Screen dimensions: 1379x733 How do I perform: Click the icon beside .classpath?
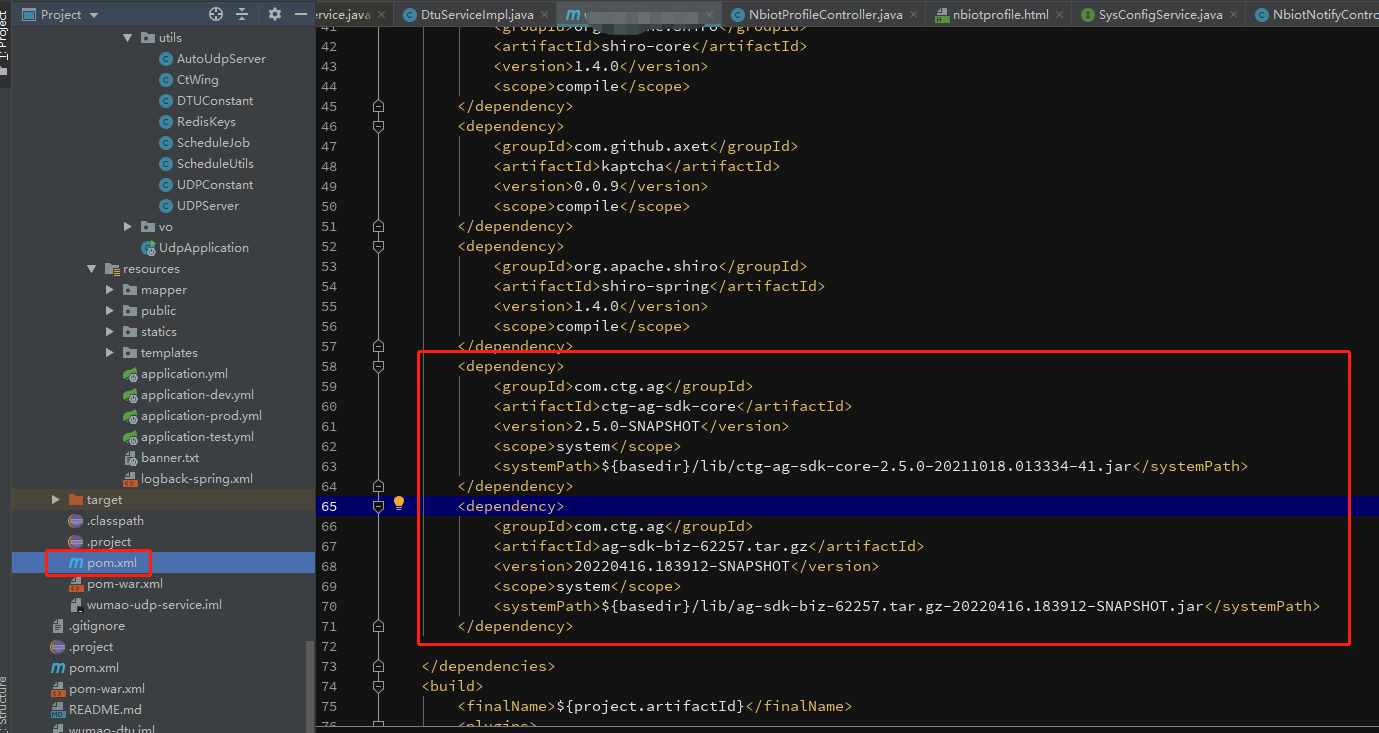click(75, 521)
